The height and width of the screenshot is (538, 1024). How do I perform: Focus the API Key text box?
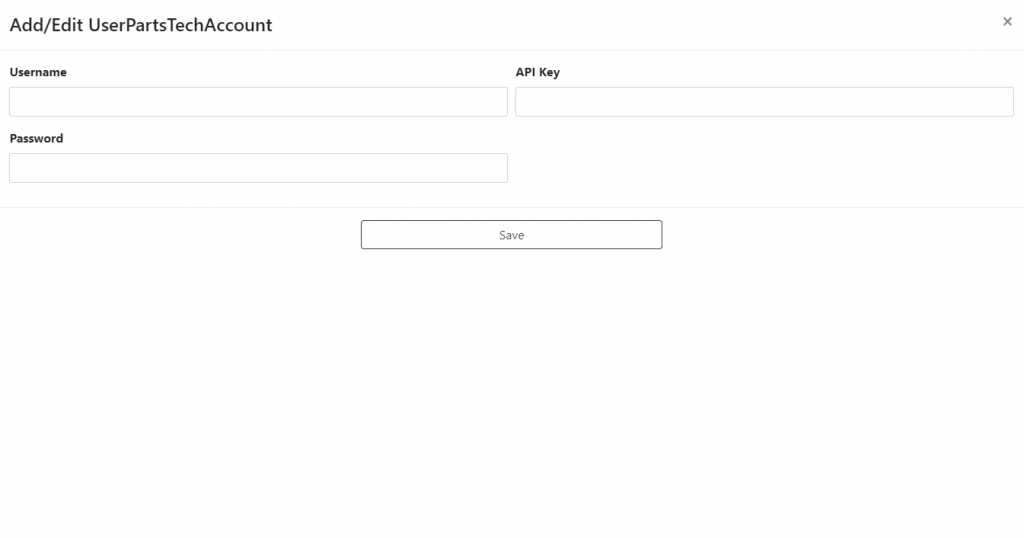pos(764,102)
